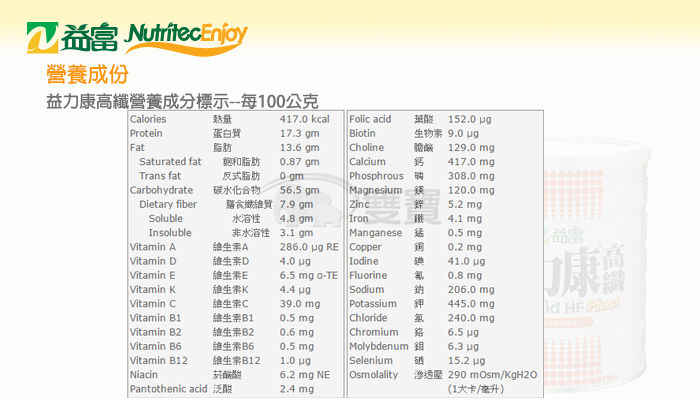Click the 蛋白質 Chinese label
The image size is (700, 400).
tap(227, 133)
